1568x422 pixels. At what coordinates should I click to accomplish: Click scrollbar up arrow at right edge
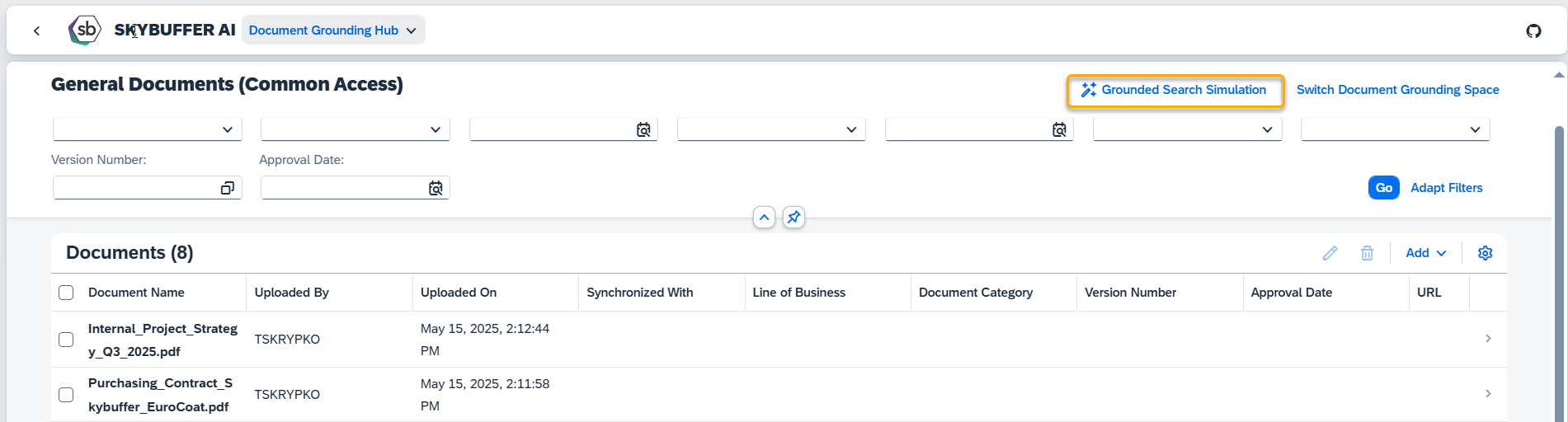point(1559,75)
